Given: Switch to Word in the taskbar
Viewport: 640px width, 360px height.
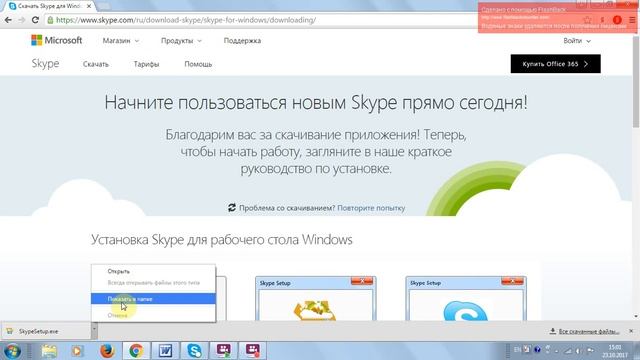Looking at the screenshot, I should (x=165, y=351).
